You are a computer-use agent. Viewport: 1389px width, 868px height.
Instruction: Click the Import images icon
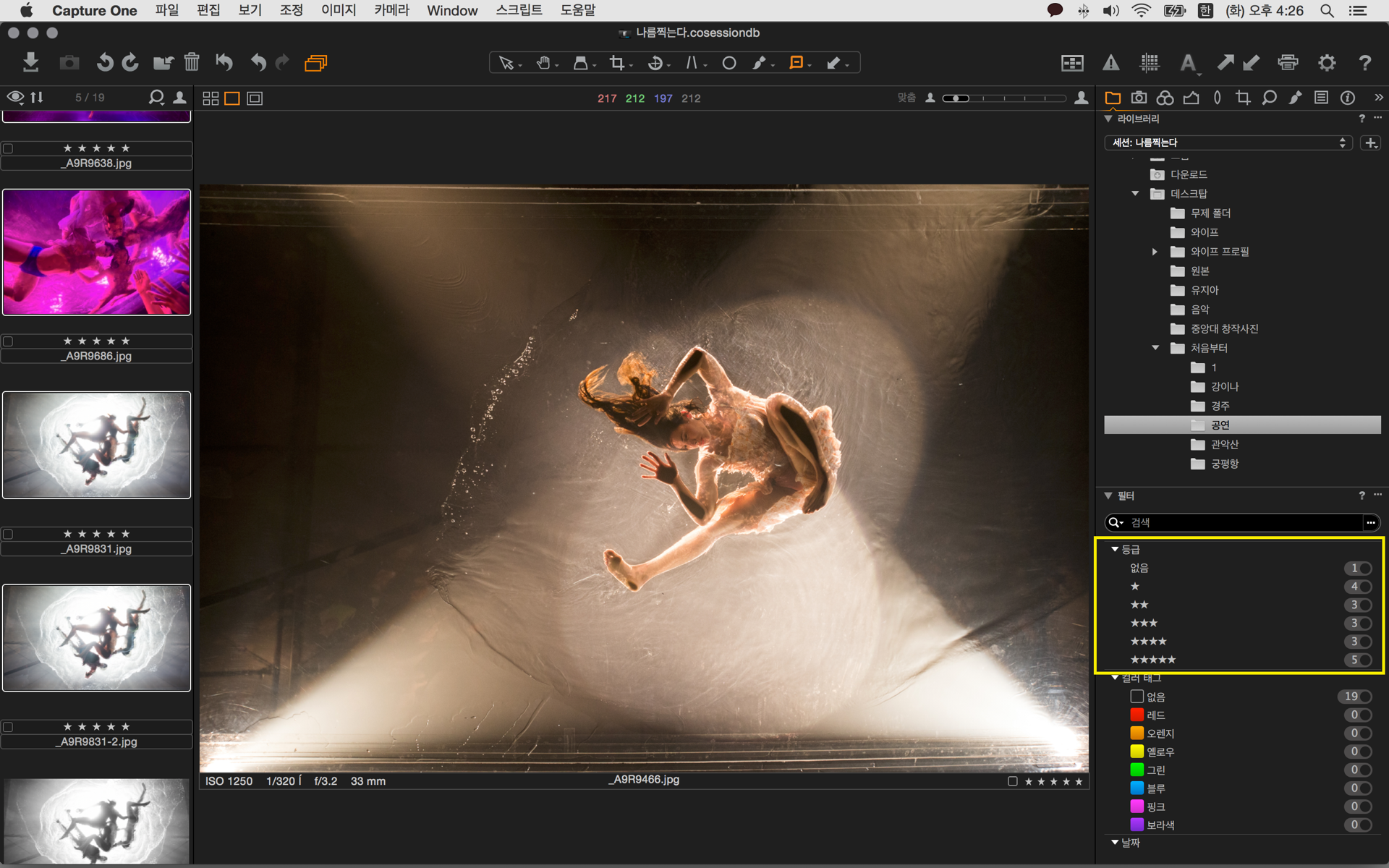pyautogui.click(x=30, y=63)
